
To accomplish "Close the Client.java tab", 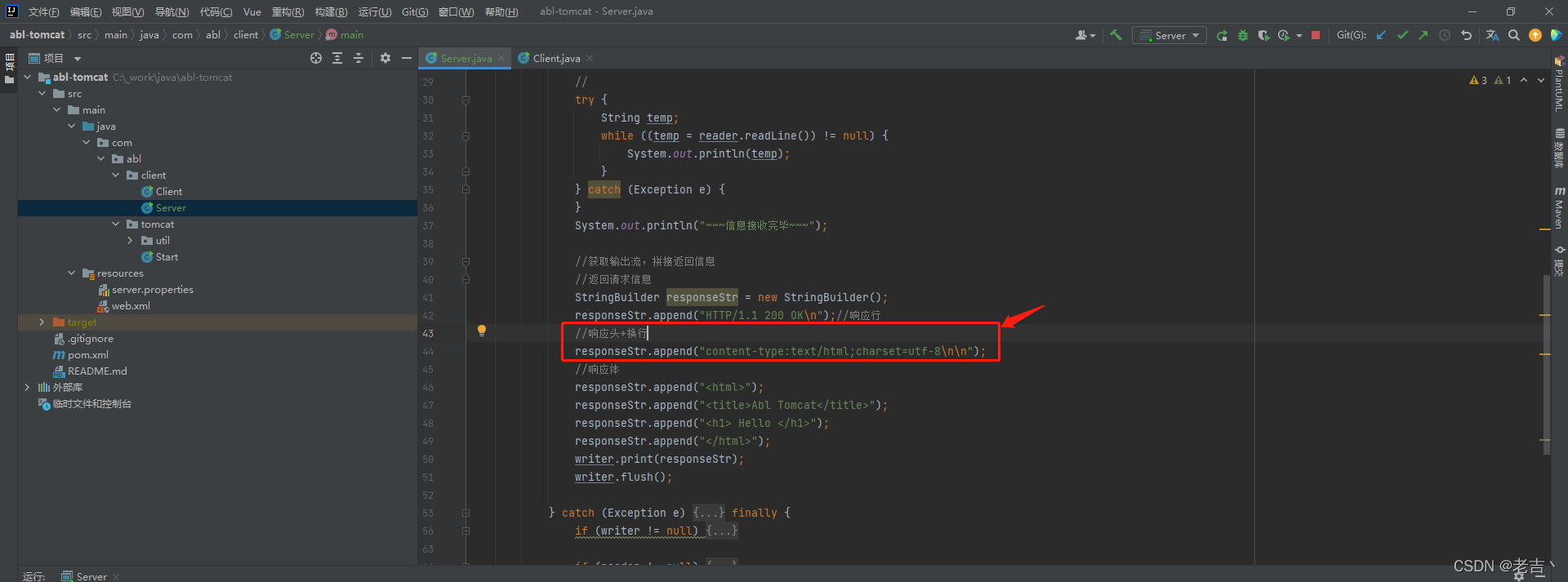I will tap(590, 58).
